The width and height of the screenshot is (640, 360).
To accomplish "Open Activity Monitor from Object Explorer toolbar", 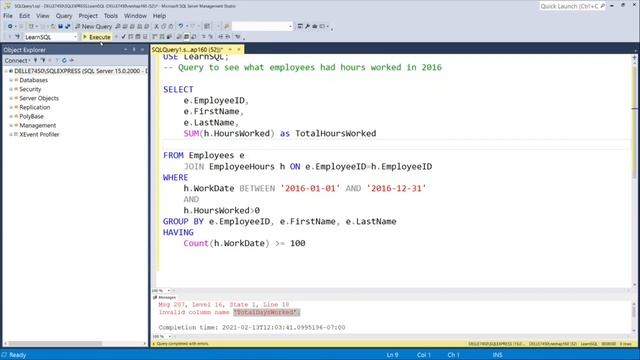I will (x=72, y=60).
